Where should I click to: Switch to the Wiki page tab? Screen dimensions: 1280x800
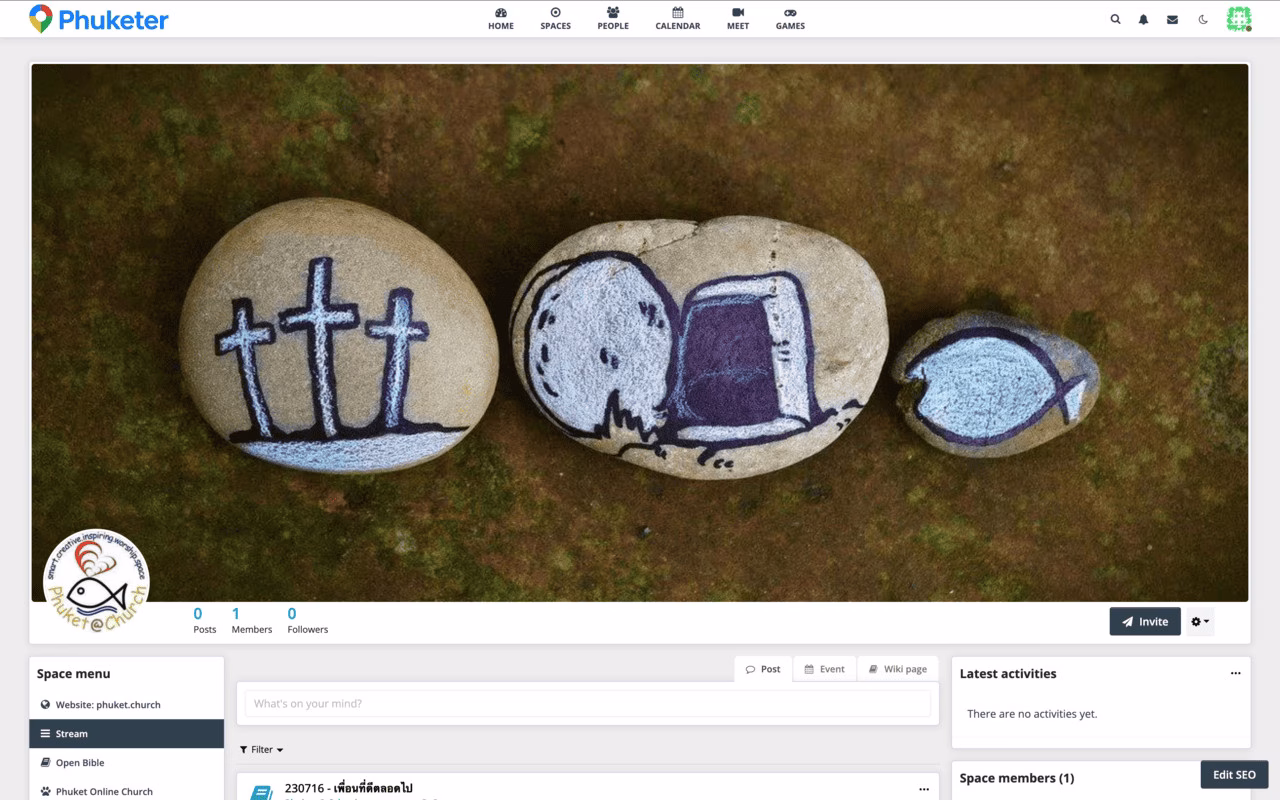pyautogui.click(x=898, y=669)
